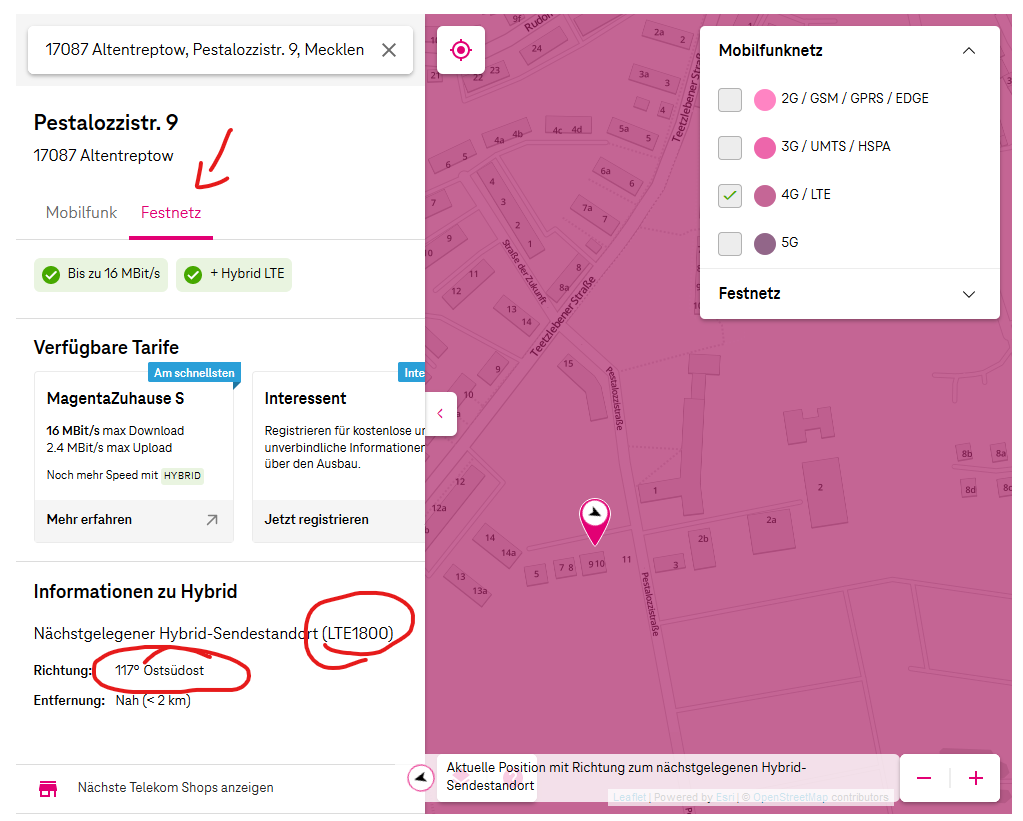Click the '17087 Altentreptow' text under the heading

coord(103,155)
